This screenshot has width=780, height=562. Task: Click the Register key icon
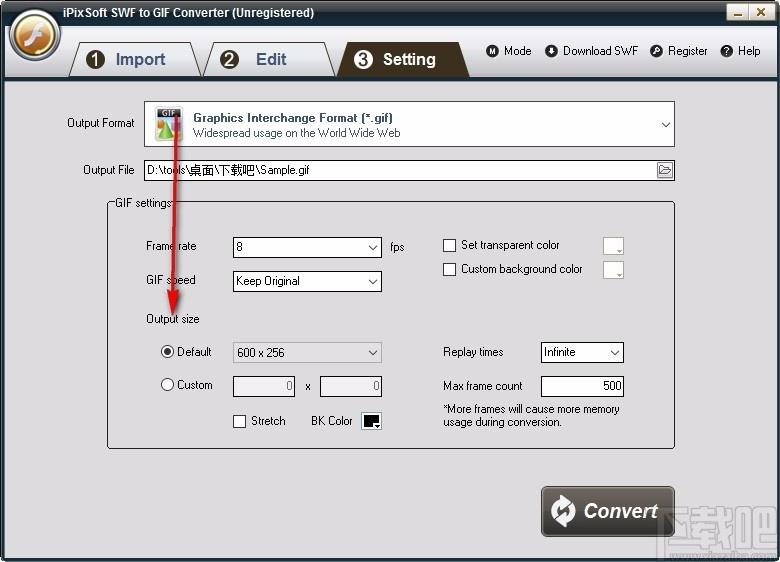656,51
